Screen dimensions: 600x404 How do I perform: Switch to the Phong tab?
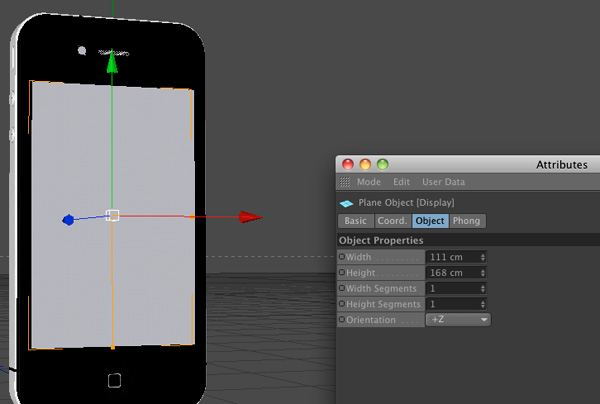[466, 221]
